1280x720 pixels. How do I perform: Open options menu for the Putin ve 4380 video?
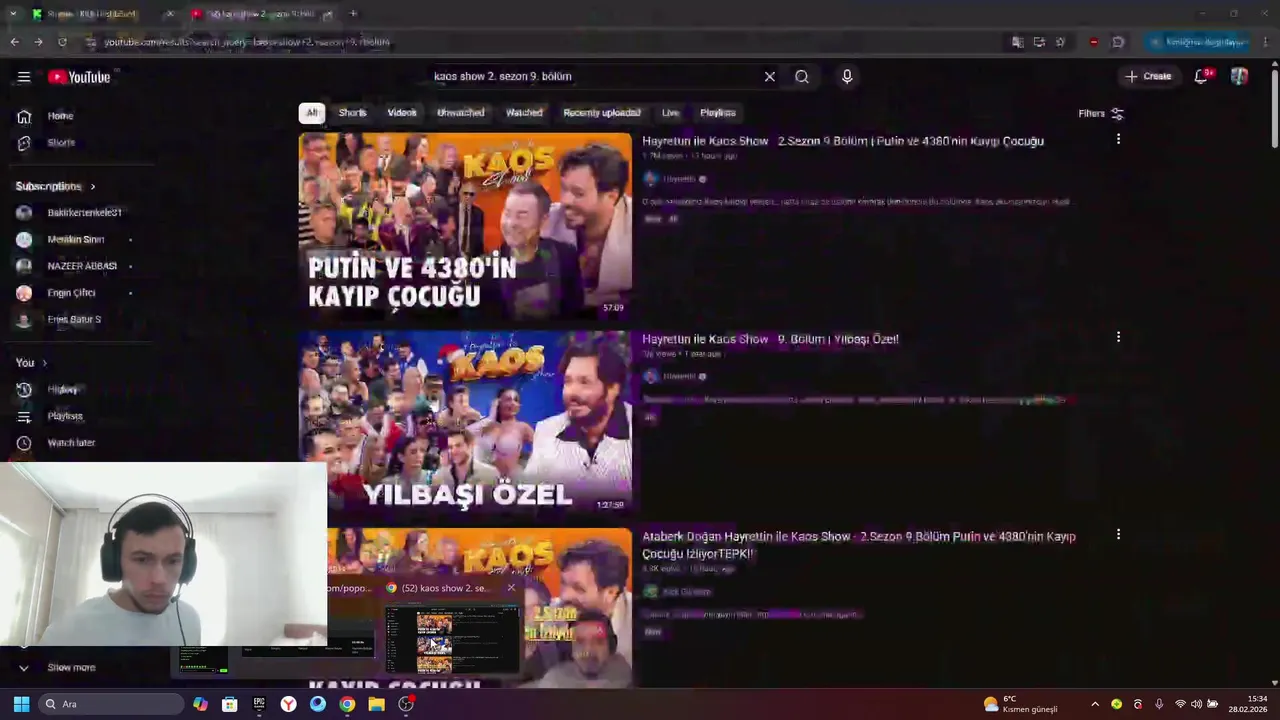(x=1118, y=139)
